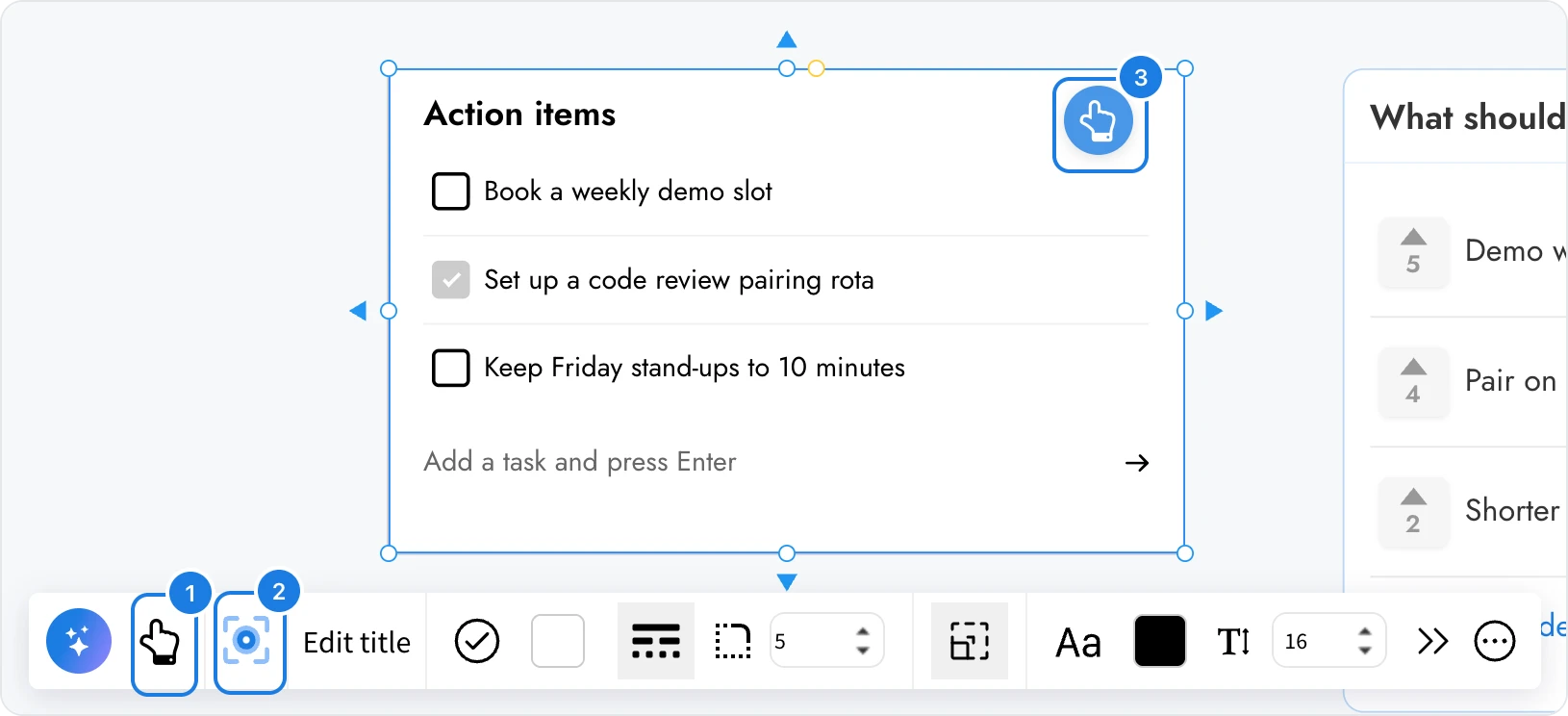
Task: Click the circled checkmark icon
Action: click(x=477, y=641)
